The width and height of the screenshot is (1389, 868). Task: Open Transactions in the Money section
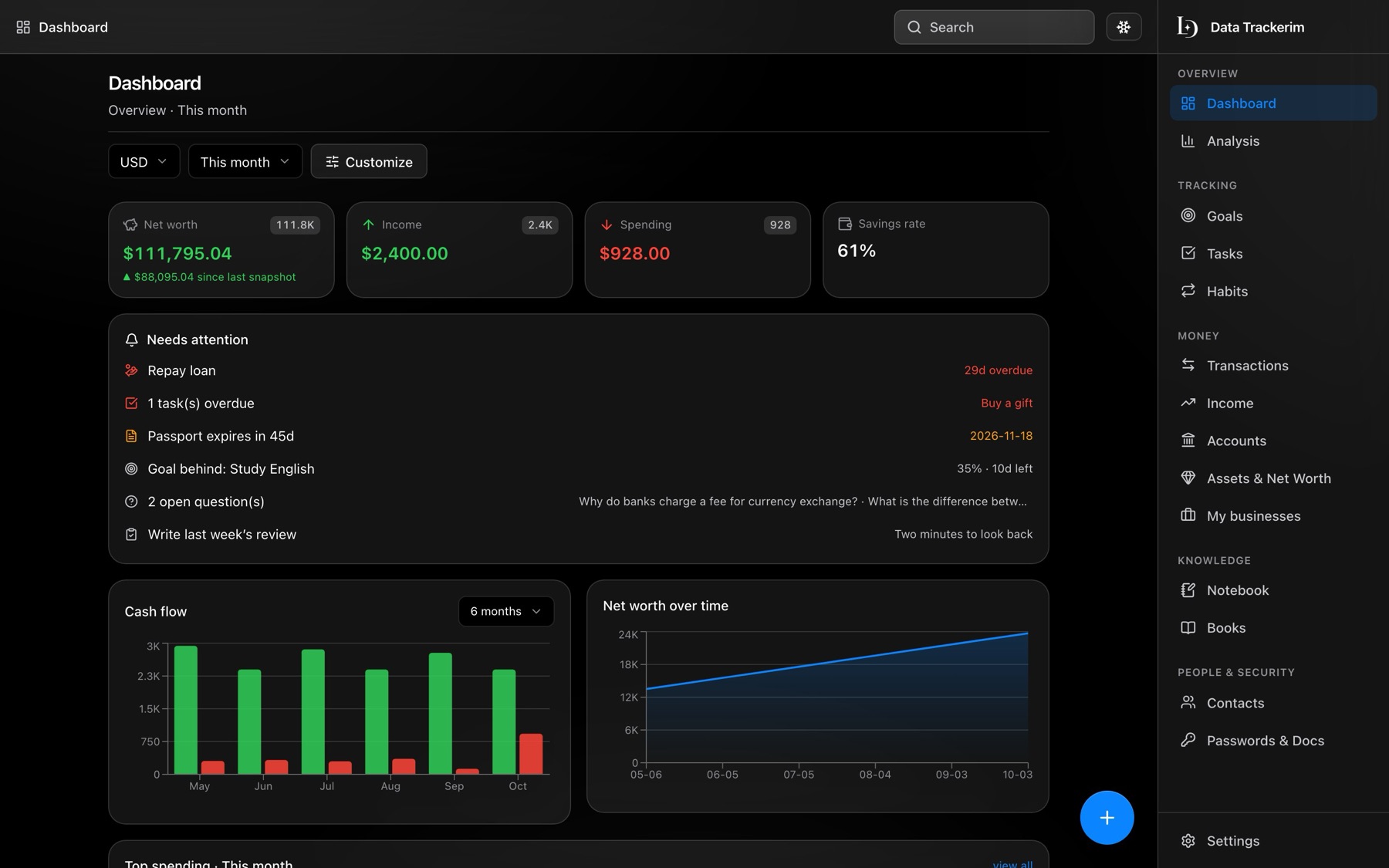[x=1273, y=366]
